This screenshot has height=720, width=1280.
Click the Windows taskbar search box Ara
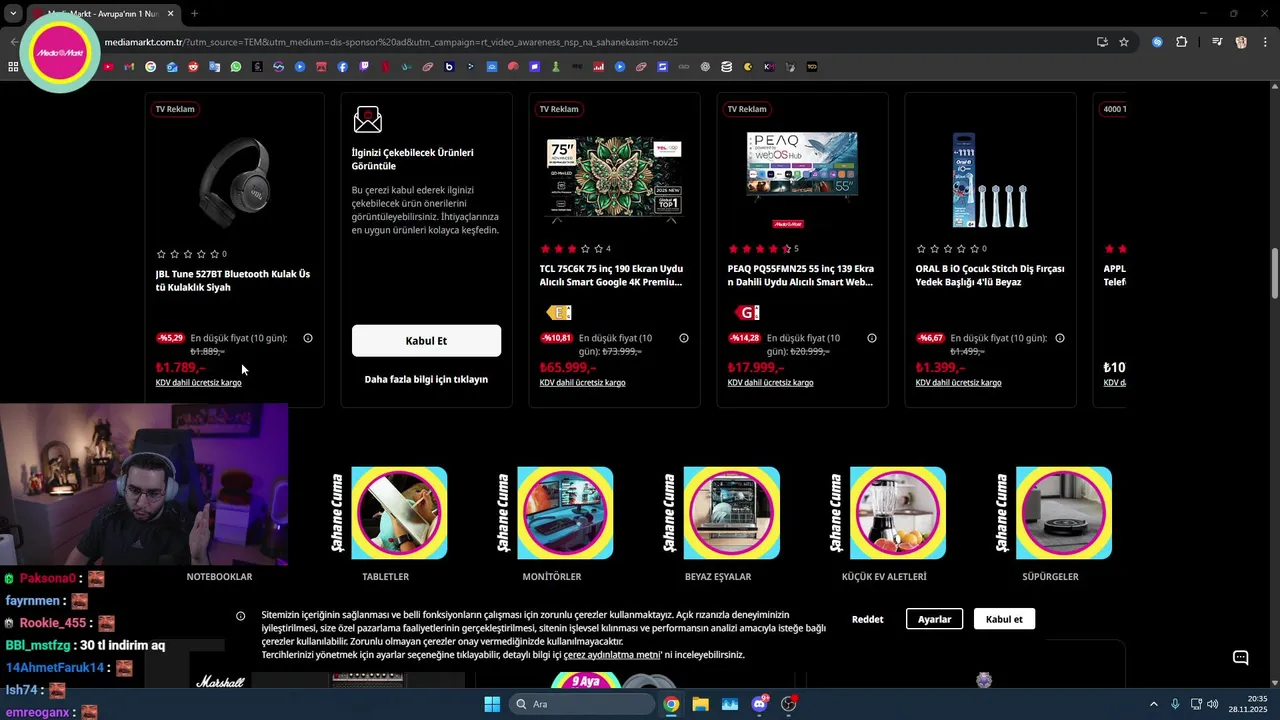[x=582, y=704]
